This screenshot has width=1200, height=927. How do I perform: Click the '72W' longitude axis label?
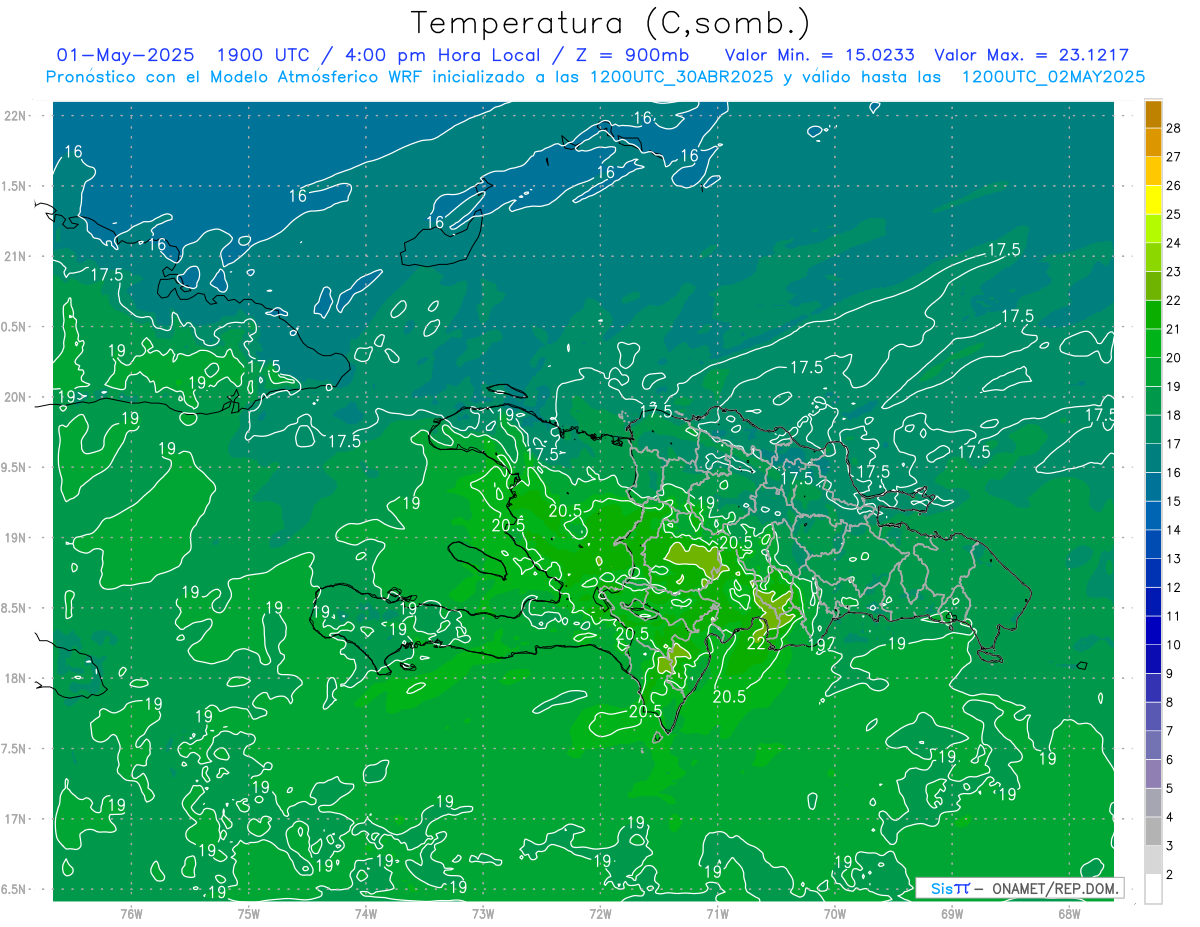pyautogui.click(x=600, y=914)
